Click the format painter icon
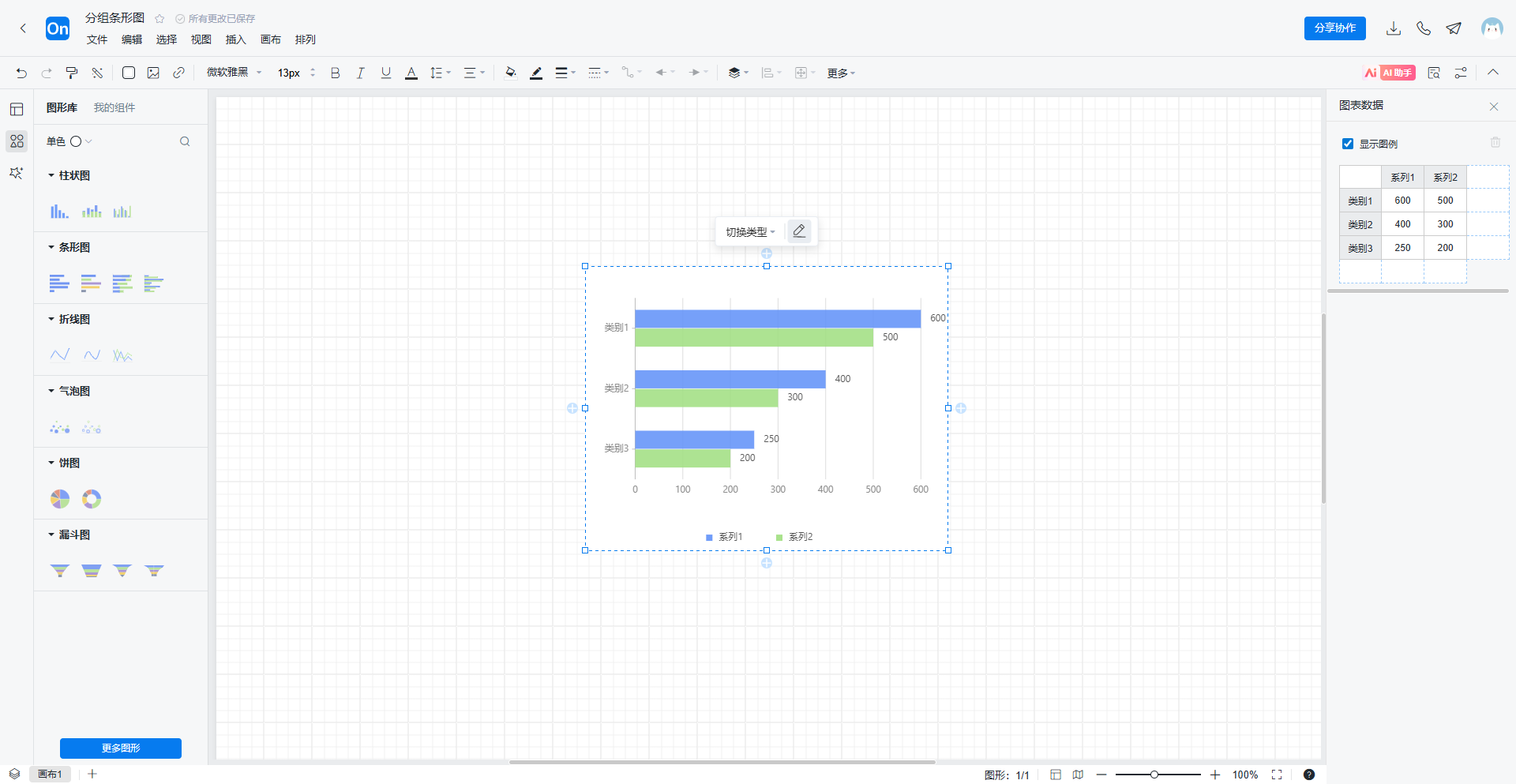Image resolution: width=1516 pixels, height=784 pixels. 72,73
